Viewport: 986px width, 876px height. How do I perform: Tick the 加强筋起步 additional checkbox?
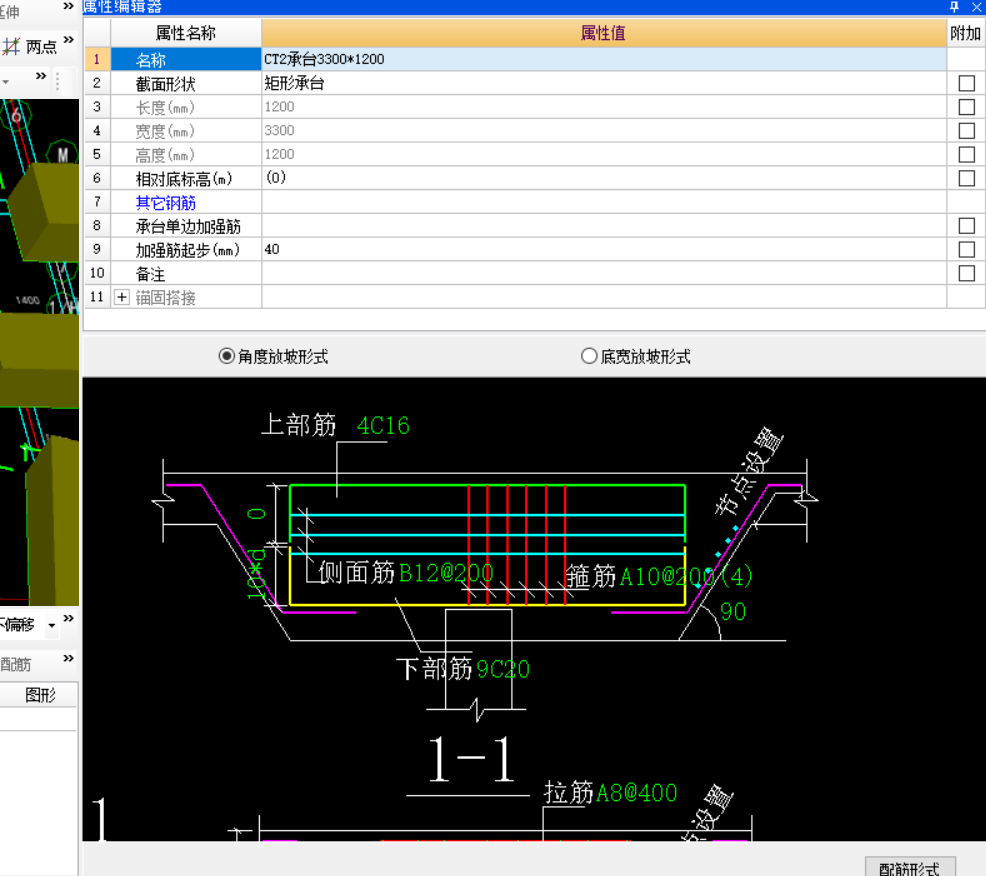coord(967,250)
